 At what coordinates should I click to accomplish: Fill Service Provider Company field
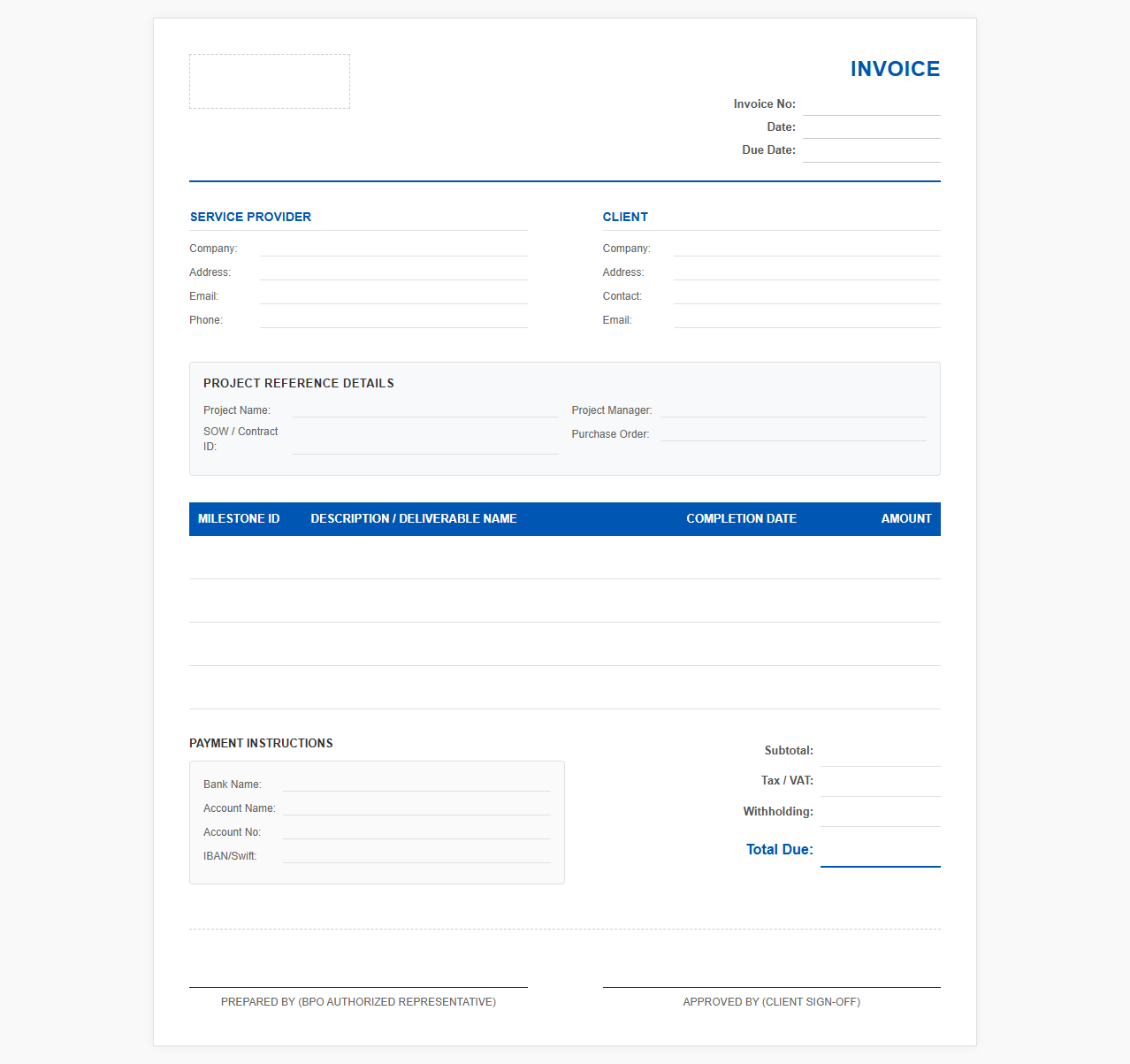pos(393,248)
